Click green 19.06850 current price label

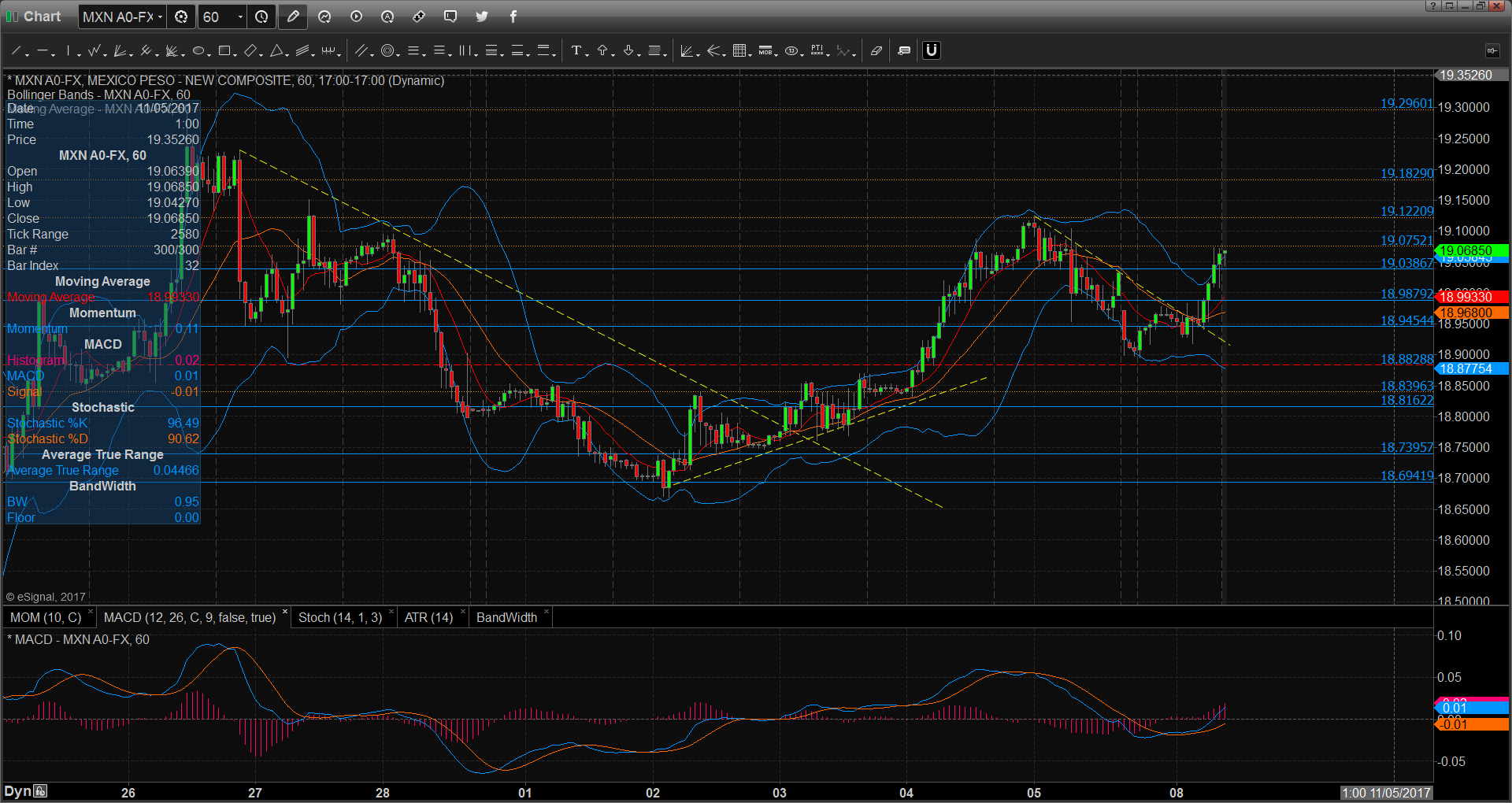(x=1471, y=250)
